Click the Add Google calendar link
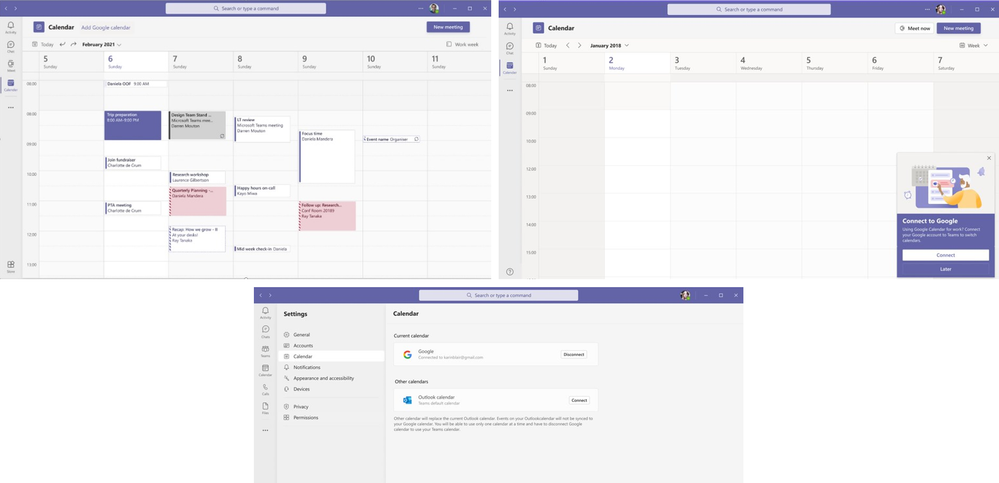Viewport: 999px width, 483px height. click(106, 27)
